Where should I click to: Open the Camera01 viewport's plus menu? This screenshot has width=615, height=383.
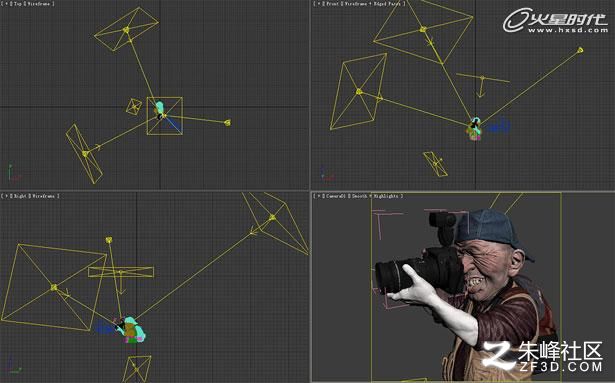pyautogui.click(x=320, y=195)
